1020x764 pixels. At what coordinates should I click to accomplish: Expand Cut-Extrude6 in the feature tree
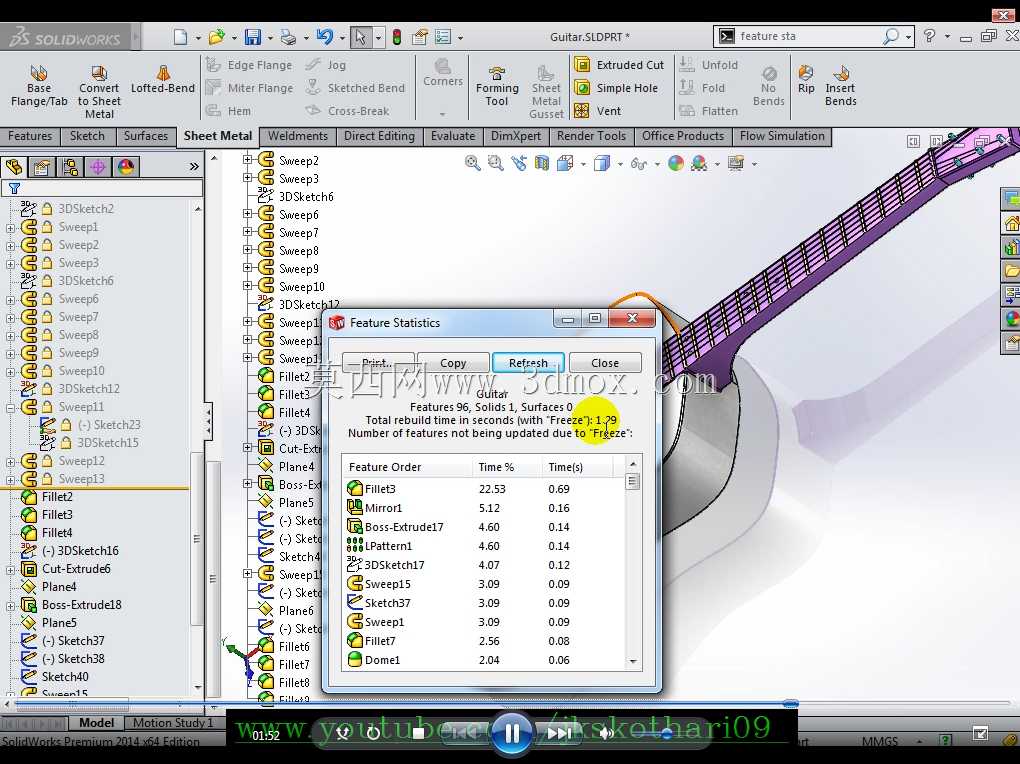click(10, 570)
